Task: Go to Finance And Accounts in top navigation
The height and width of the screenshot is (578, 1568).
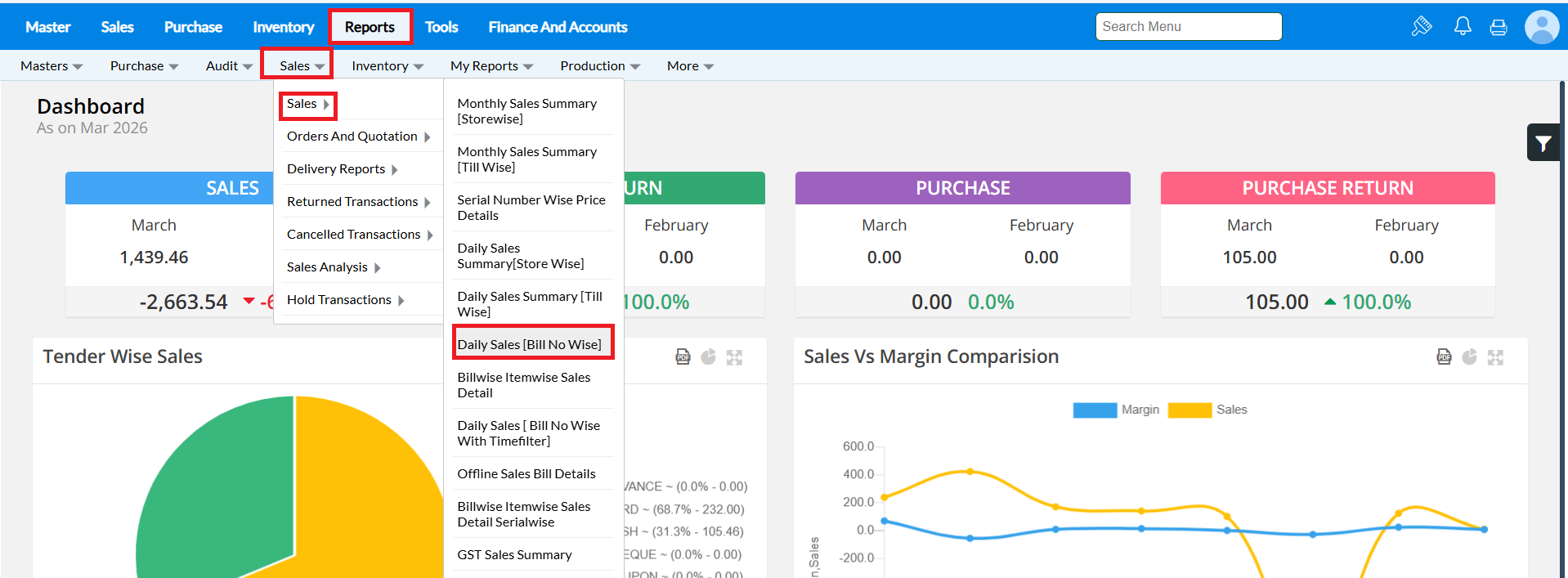Action: click(x=558, y=27)
